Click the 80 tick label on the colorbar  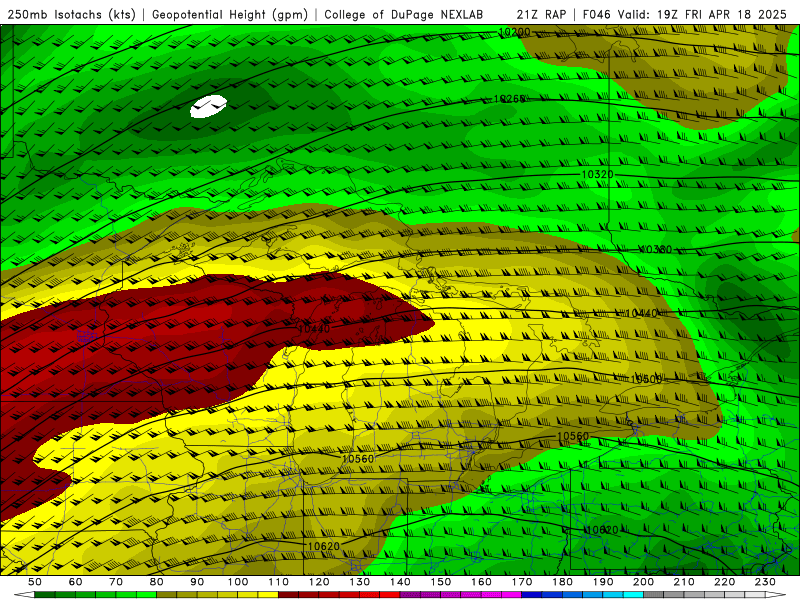click(x=157, y=582)
